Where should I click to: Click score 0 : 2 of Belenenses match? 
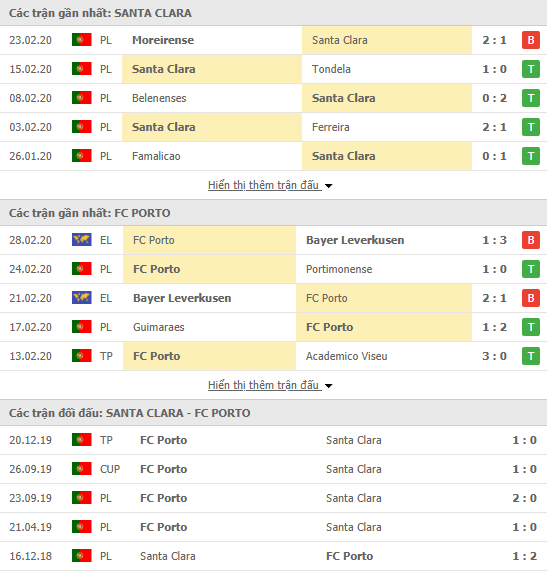[x=494, y=98]
